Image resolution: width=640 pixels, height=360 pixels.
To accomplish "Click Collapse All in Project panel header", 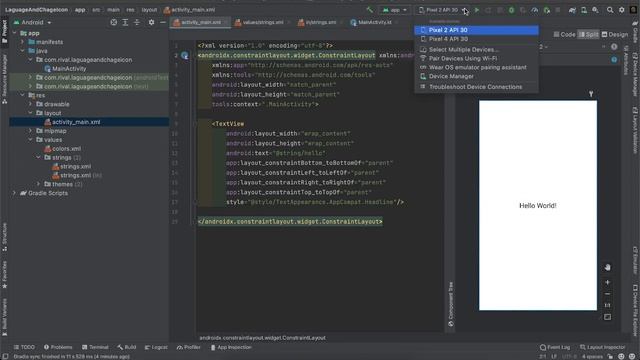I will pos(137,22).
